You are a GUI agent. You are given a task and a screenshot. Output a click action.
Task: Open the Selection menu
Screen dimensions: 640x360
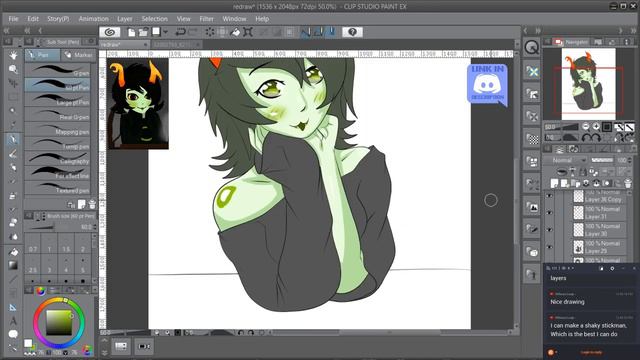154,19
